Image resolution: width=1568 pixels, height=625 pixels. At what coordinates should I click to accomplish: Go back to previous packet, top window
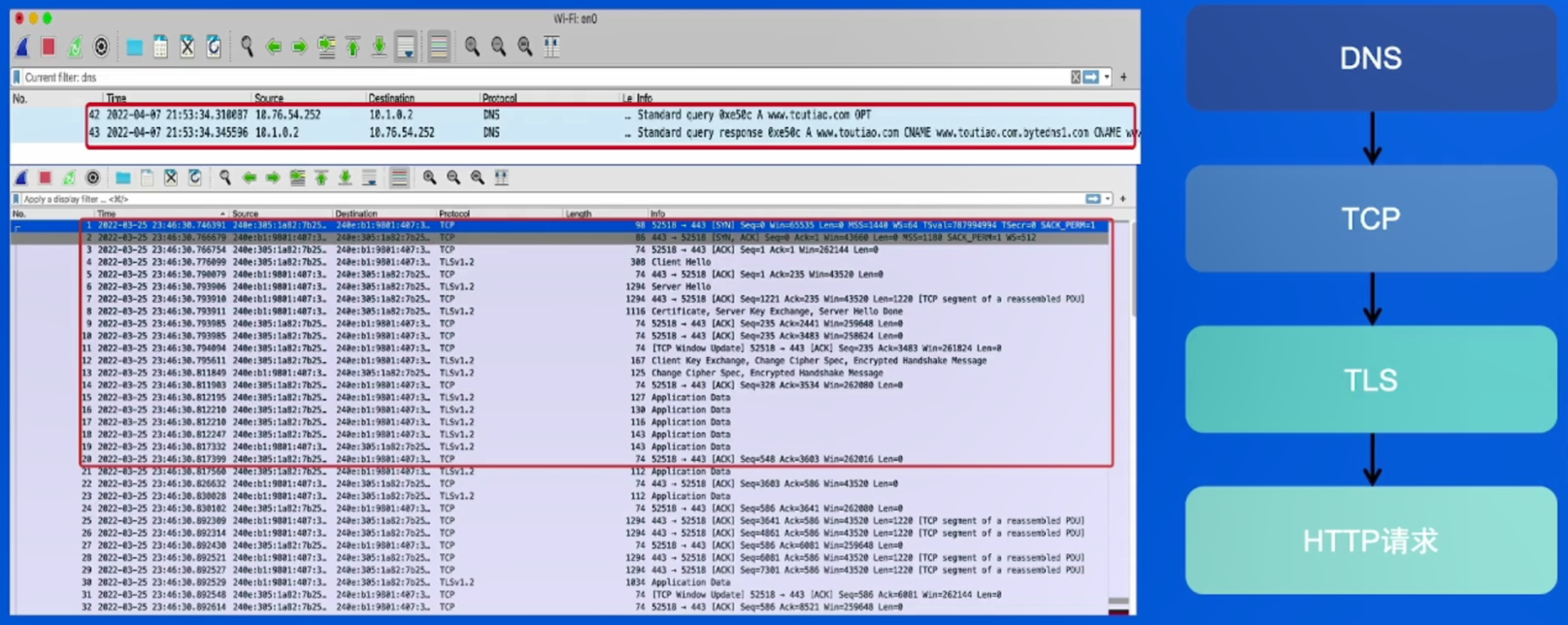274,47
